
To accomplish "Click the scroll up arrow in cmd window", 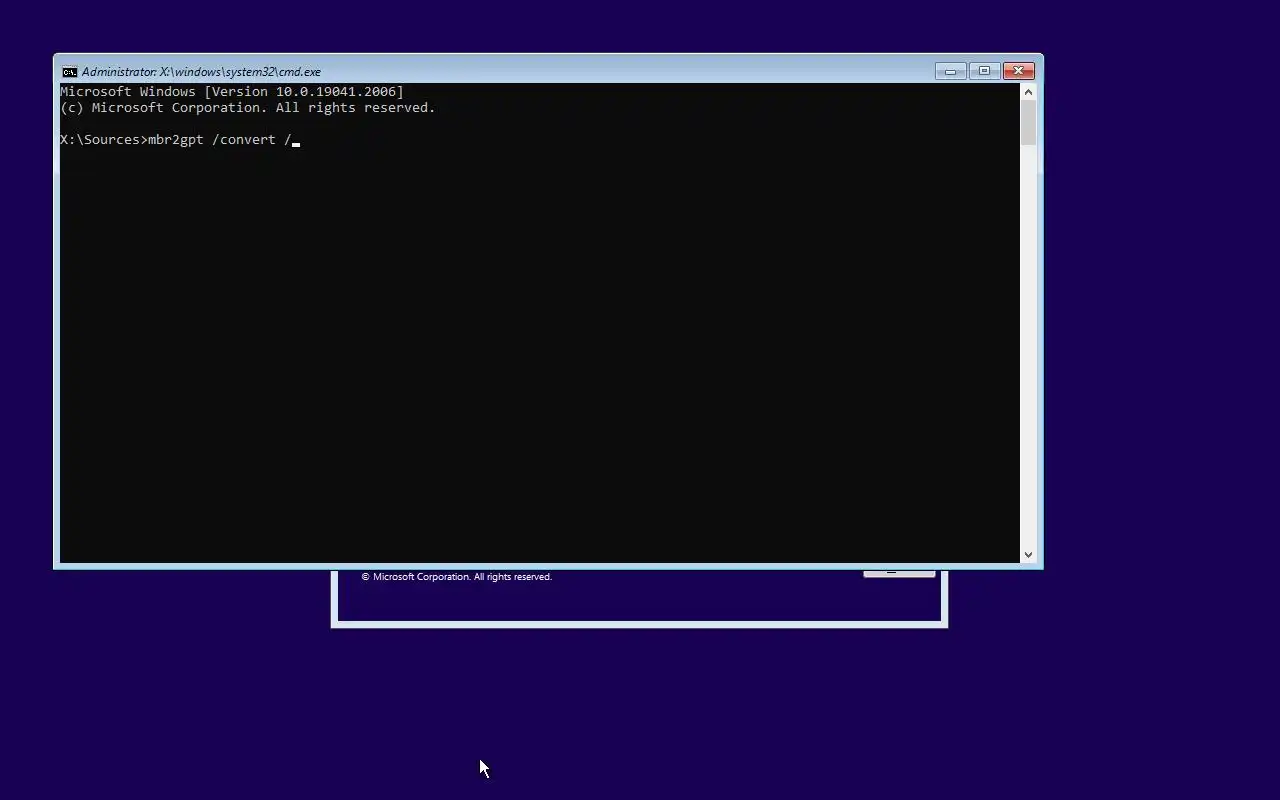I will pyautogui.click(x=1028, y=92).
